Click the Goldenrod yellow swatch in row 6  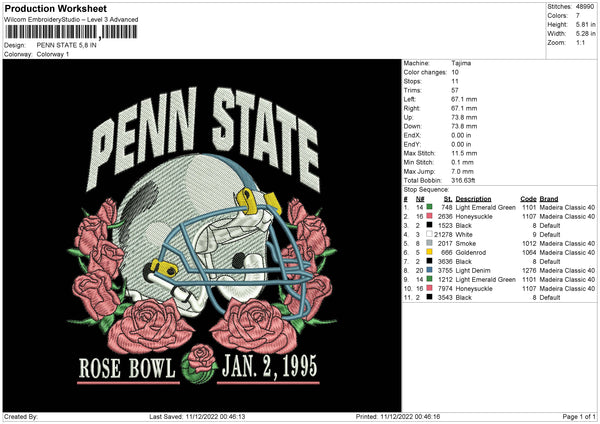pyautogui.click(x=429, y=252)
